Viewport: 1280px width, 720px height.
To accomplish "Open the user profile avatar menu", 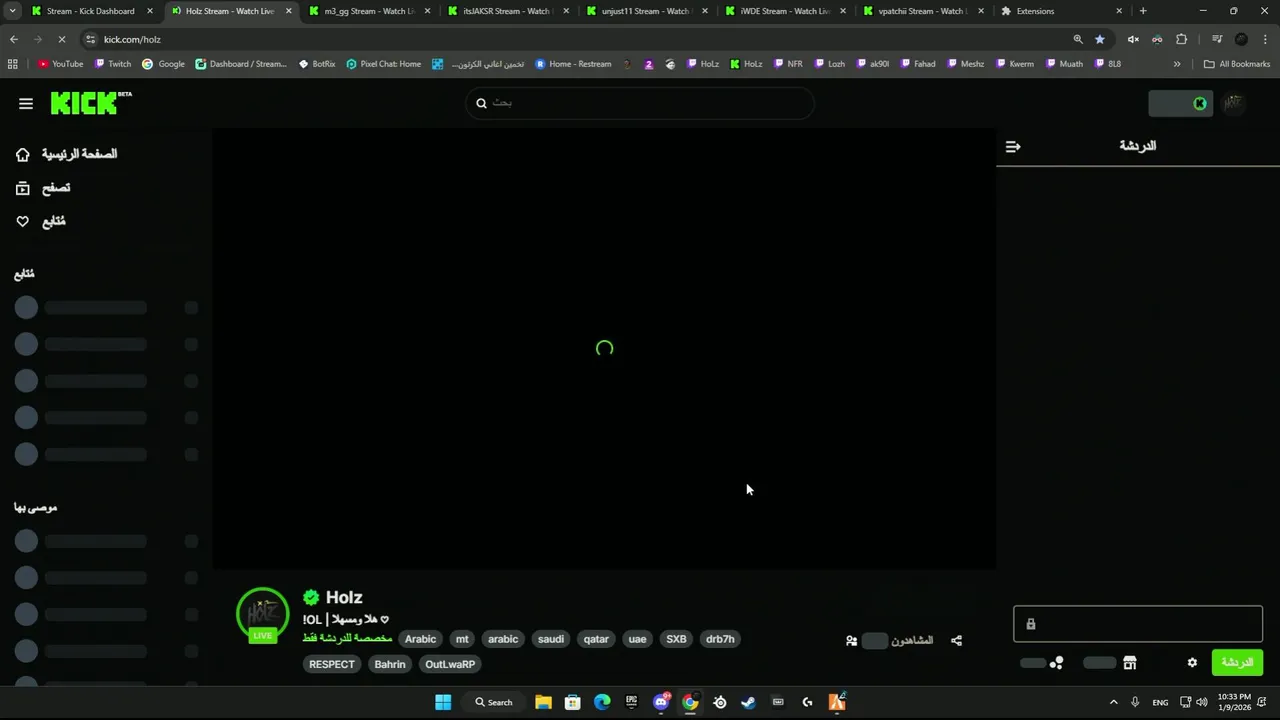I will [x=1234, y=103].
